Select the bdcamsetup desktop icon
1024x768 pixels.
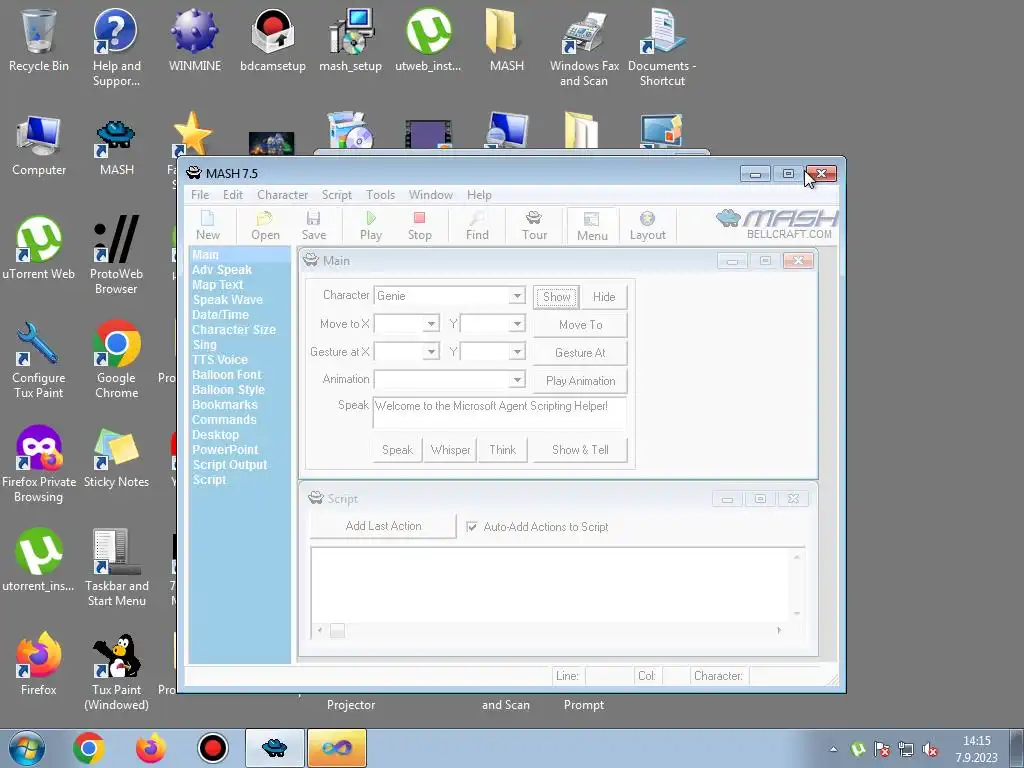(273, 40)
